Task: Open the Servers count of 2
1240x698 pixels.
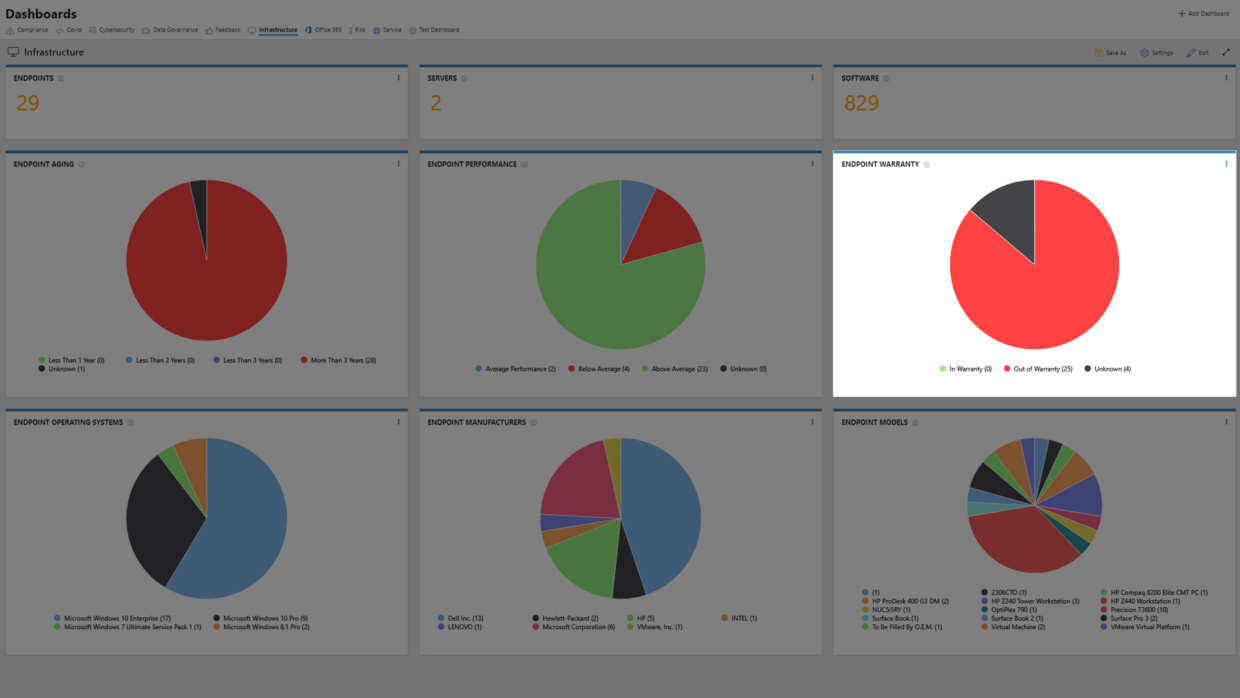Action: pos(436,102)
